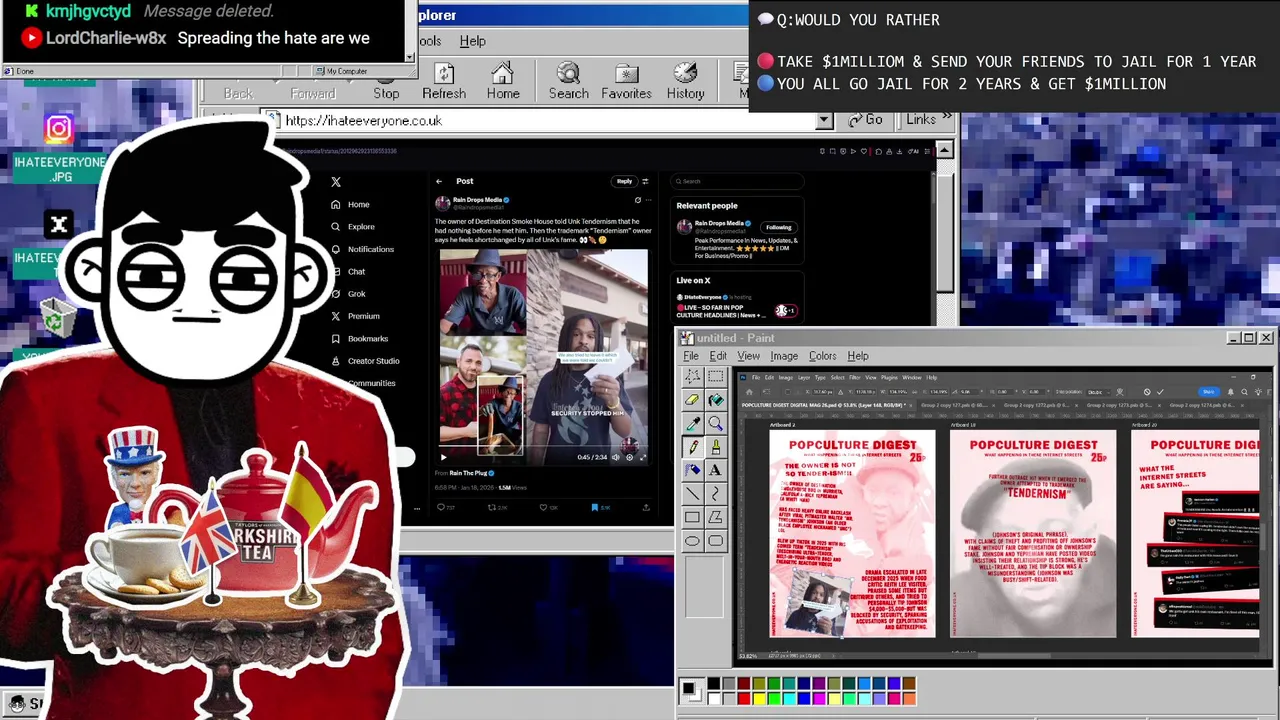The image size is (1280, 720).
Task: Click the post's back arrow
Action: coord(439,181)
